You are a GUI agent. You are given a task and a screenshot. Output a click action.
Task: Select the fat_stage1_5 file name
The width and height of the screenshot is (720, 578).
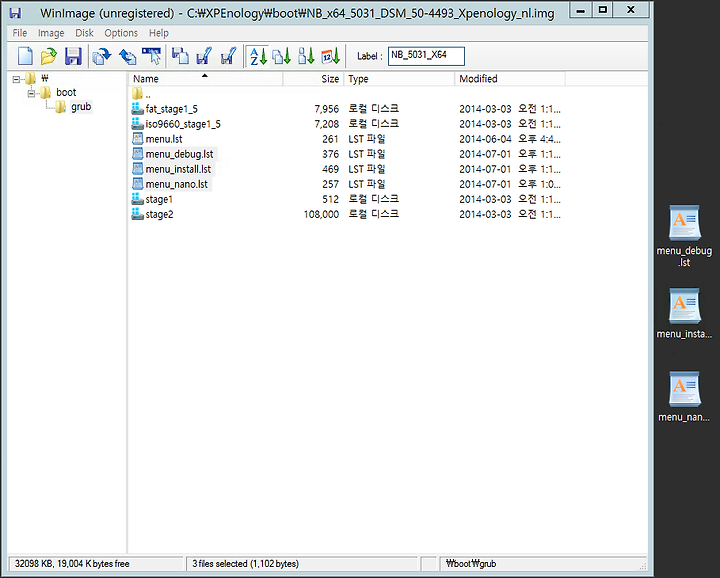[x=172, y=109]
